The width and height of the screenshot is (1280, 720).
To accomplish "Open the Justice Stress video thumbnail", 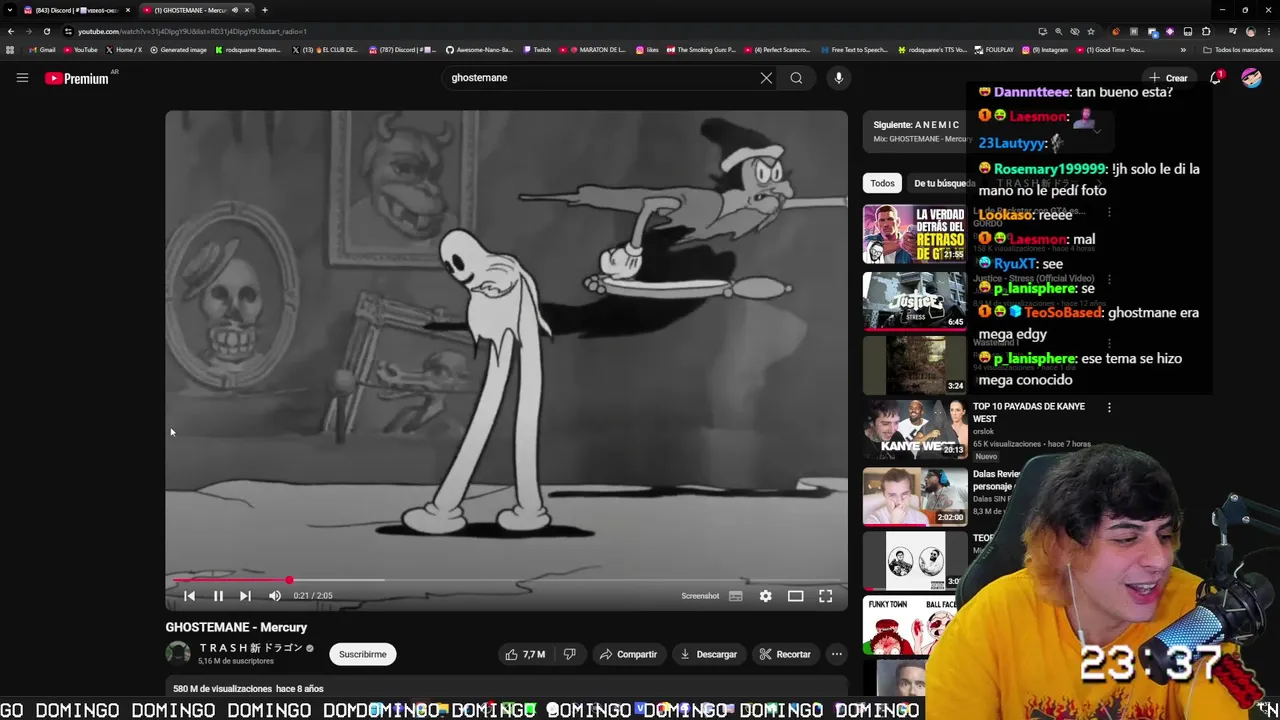I will click(915, 300).
